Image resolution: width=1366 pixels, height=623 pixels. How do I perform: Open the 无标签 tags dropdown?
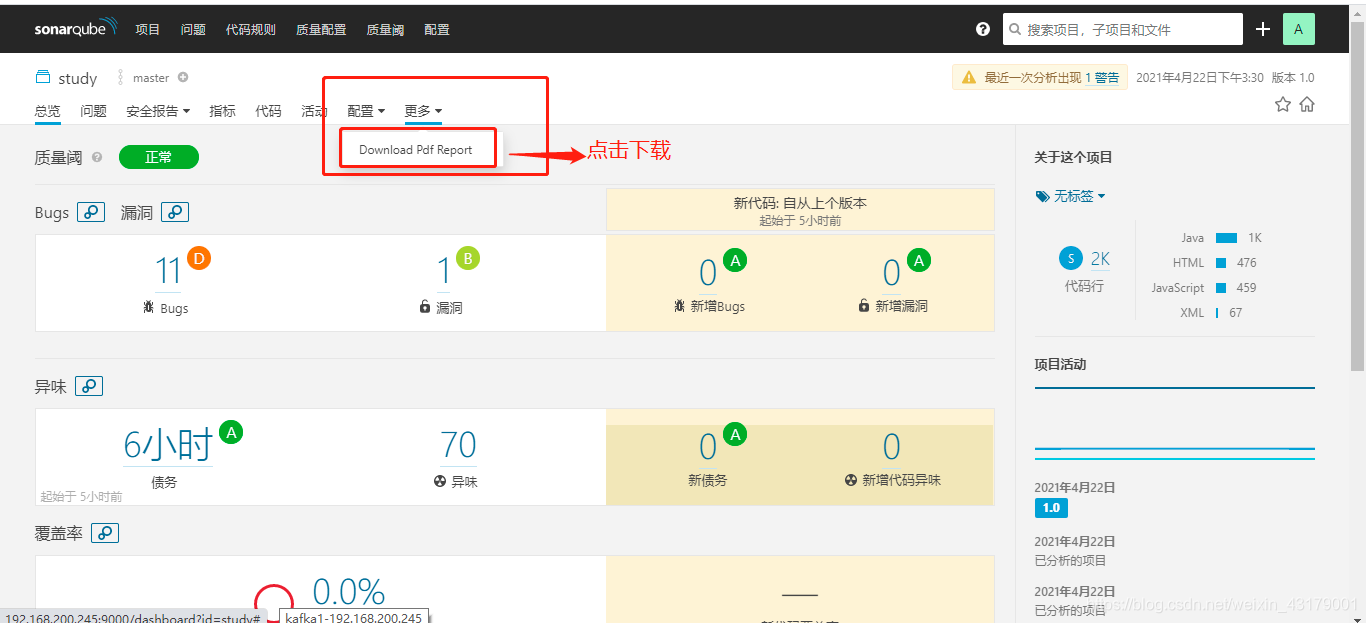(x=1070, y=196)
